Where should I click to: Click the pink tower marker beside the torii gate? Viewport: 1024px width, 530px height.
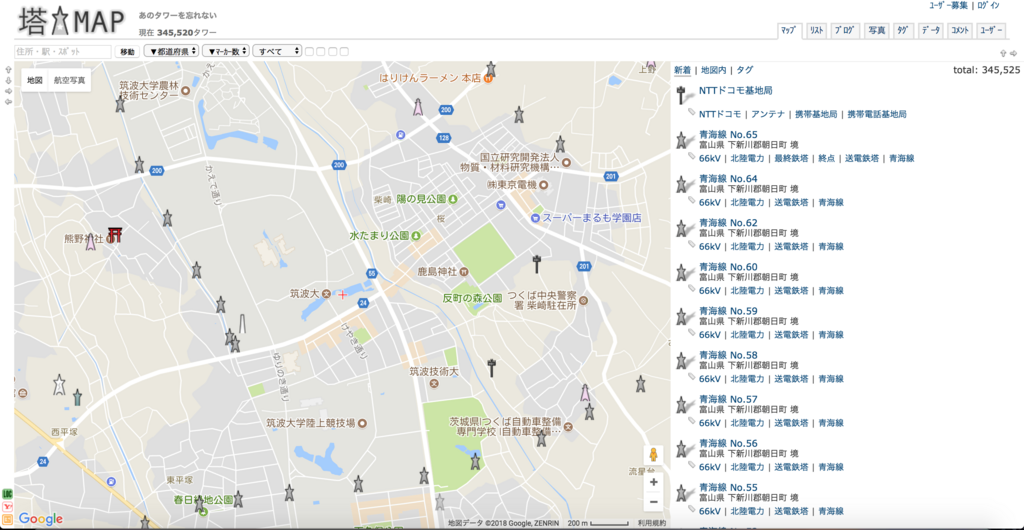(91, 242)
